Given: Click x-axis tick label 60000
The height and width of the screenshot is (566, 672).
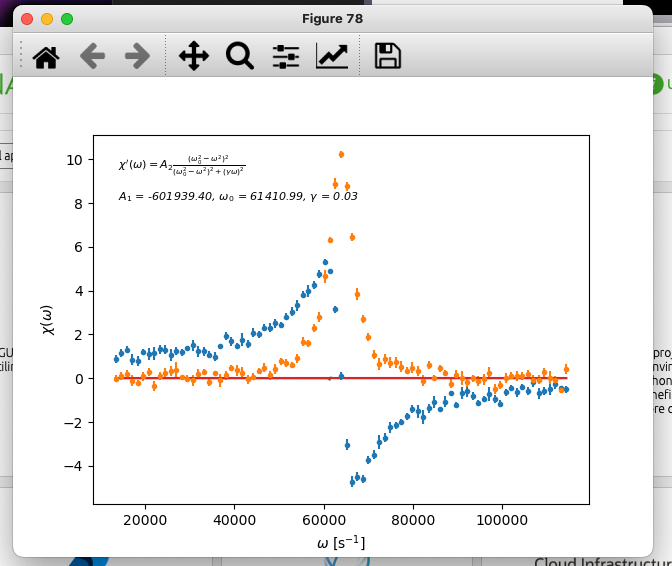Looking at the screenshot, I should pos(324,520).
